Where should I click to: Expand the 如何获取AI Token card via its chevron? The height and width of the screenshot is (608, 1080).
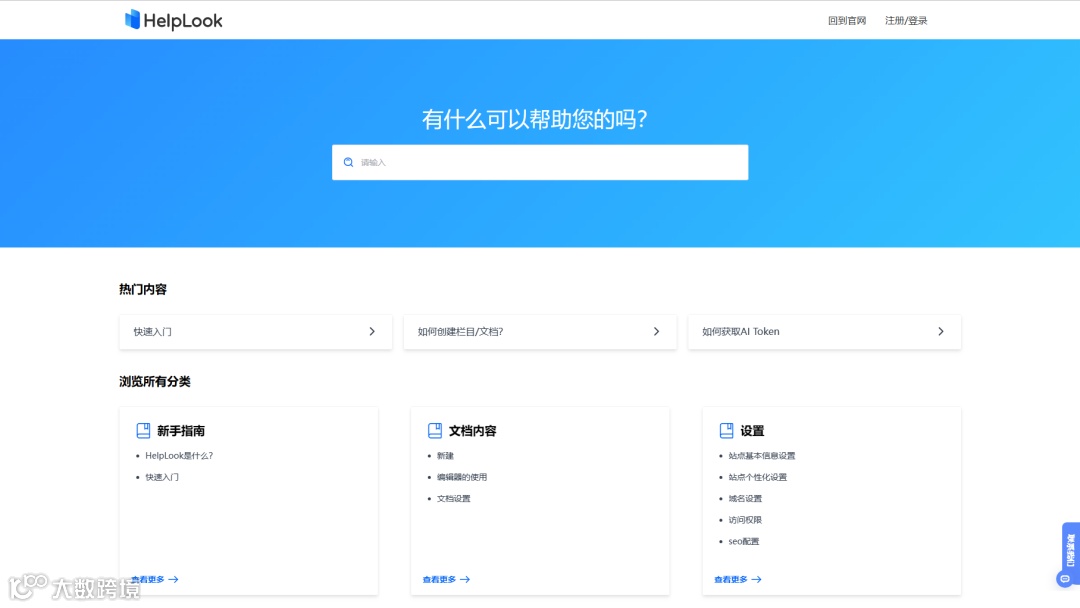pyautogui.click(x=940, y=331)
